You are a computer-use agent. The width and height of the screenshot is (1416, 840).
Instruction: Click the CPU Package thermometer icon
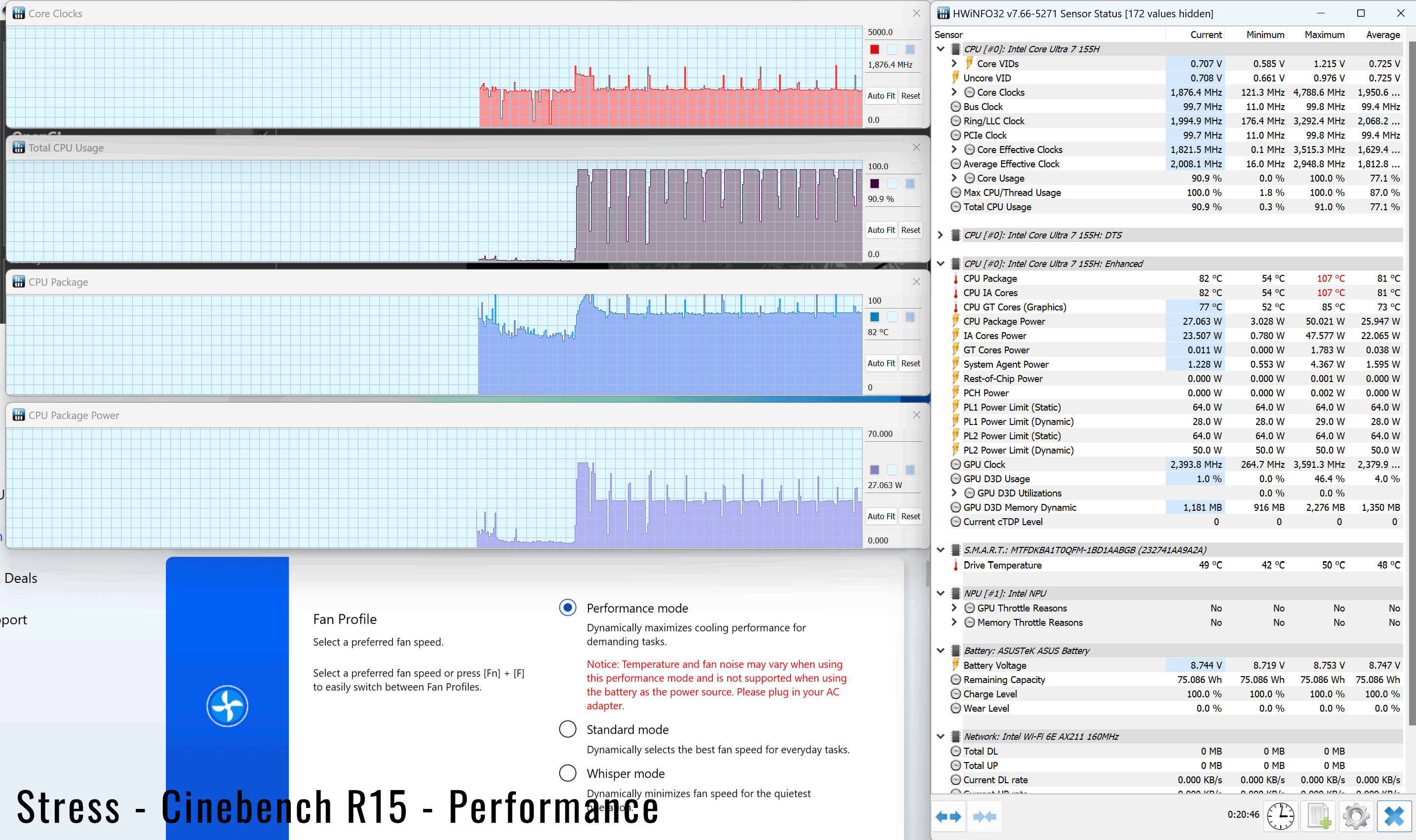[x=956, y=278]
